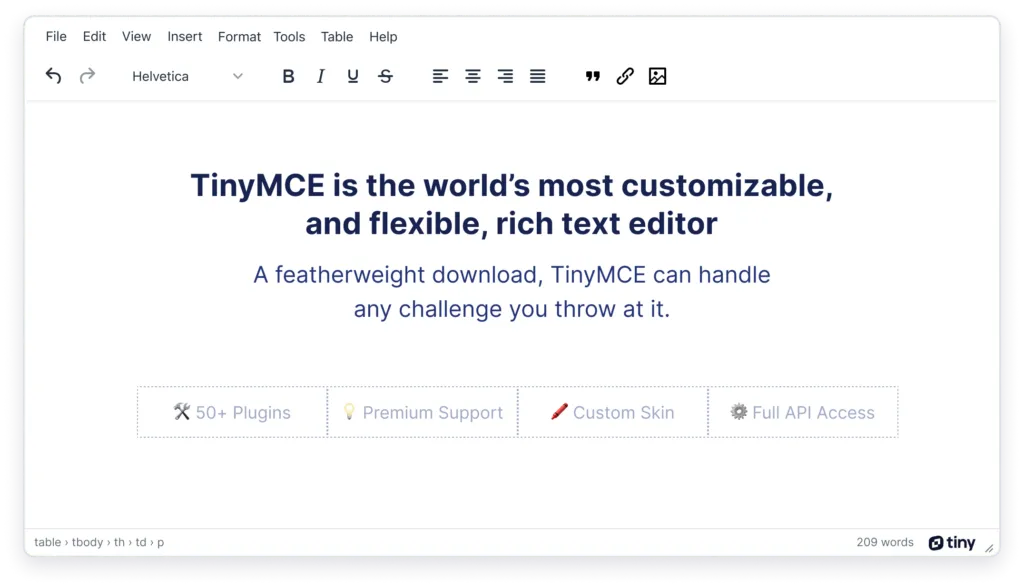Insert an image using the image icon
Screen dimensions: 1024x588
657,76
